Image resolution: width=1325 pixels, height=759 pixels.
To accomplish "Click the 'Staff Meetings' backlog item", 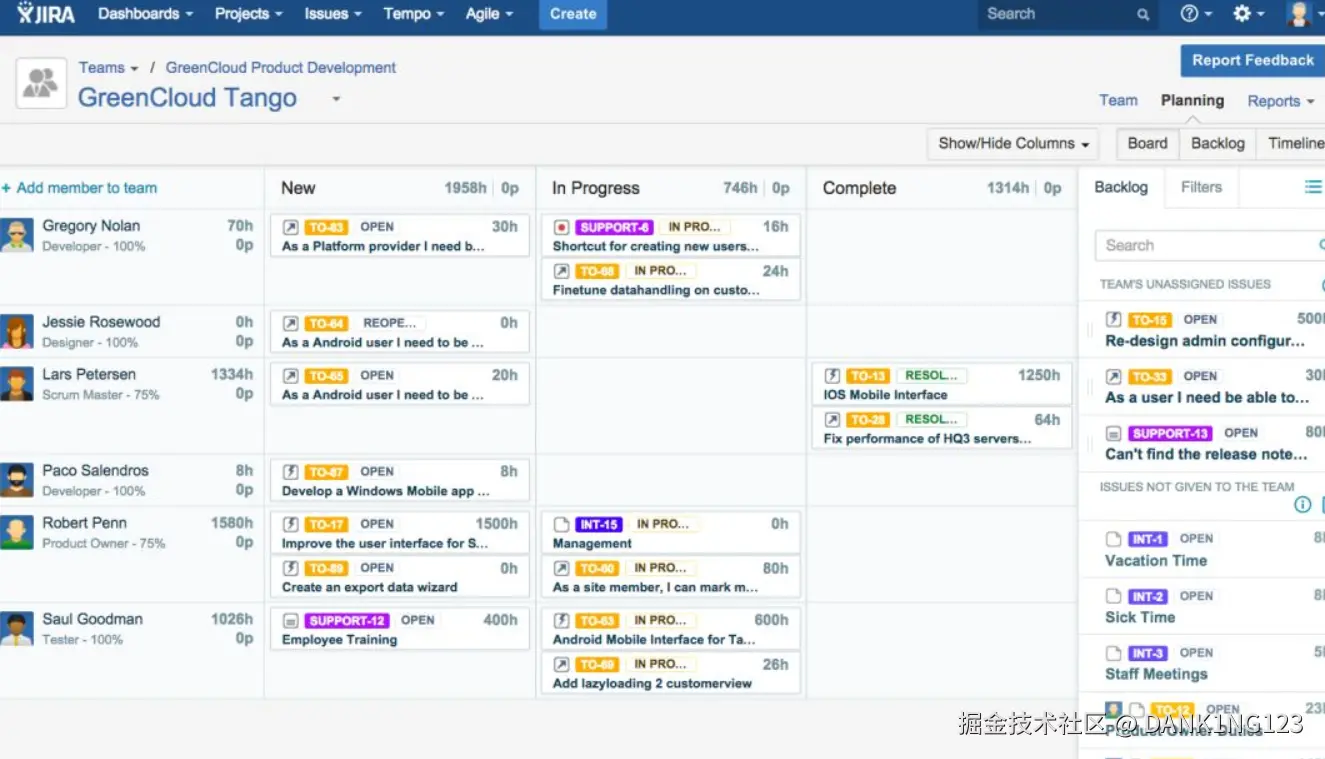I will tap(1156, 674).
